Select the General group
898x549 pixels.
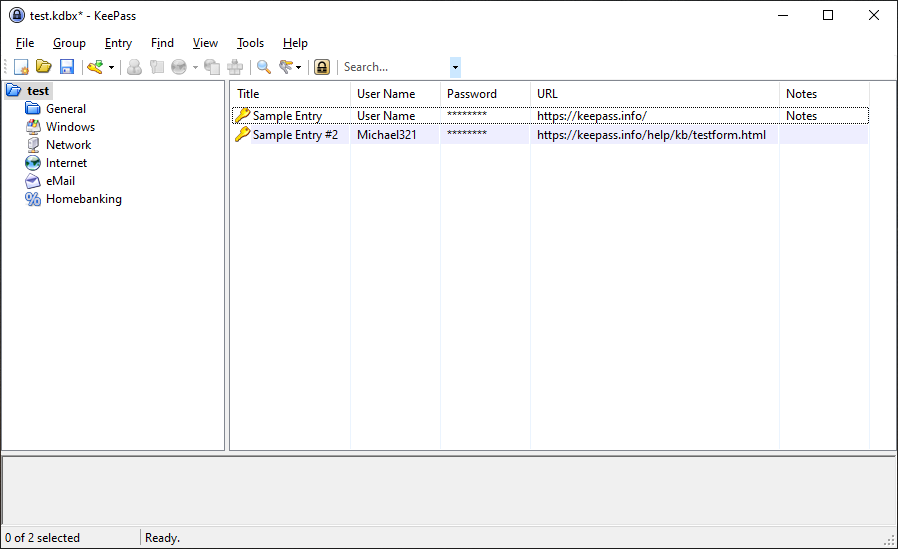66,109
